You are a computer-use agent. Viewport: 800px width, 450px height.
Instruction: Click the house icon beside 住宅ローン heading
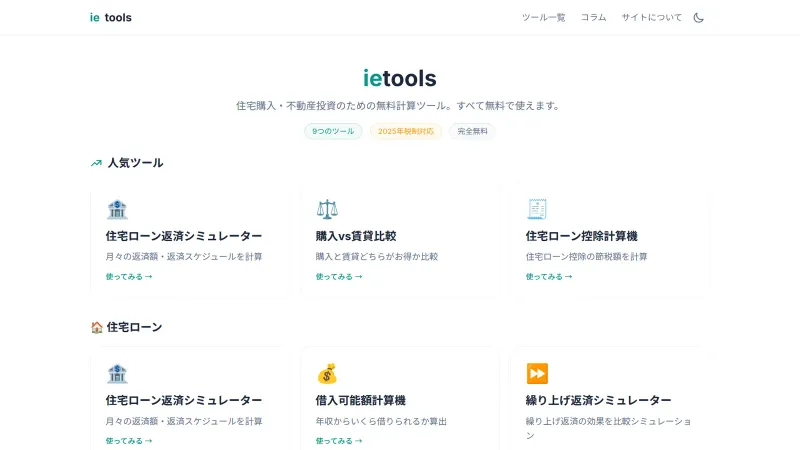(x=96, y=327)
